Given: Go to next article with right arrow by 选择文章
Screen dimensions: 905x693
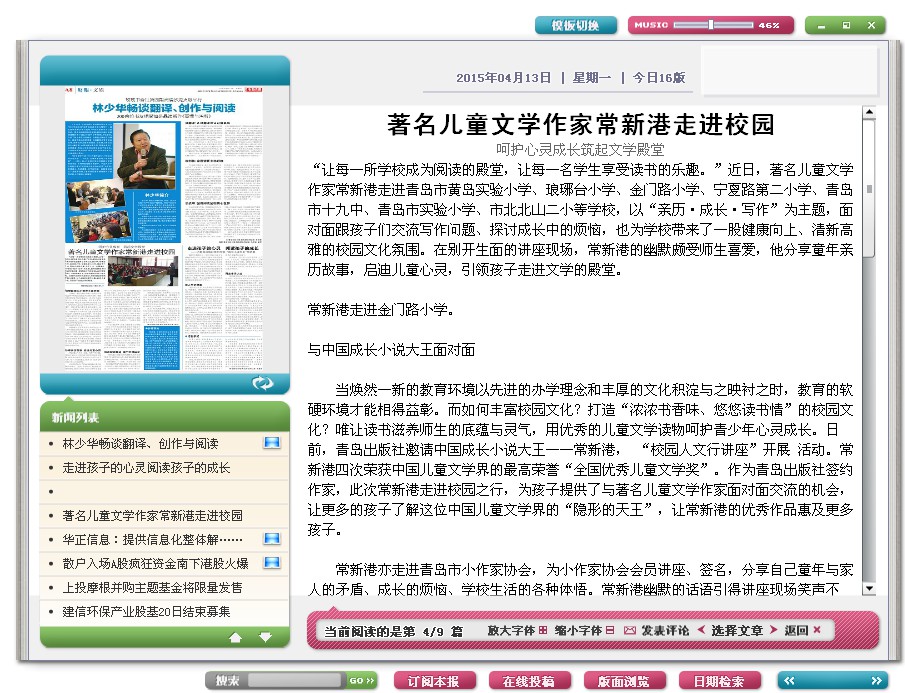Looking at the screenshot, I should [773, 630].
